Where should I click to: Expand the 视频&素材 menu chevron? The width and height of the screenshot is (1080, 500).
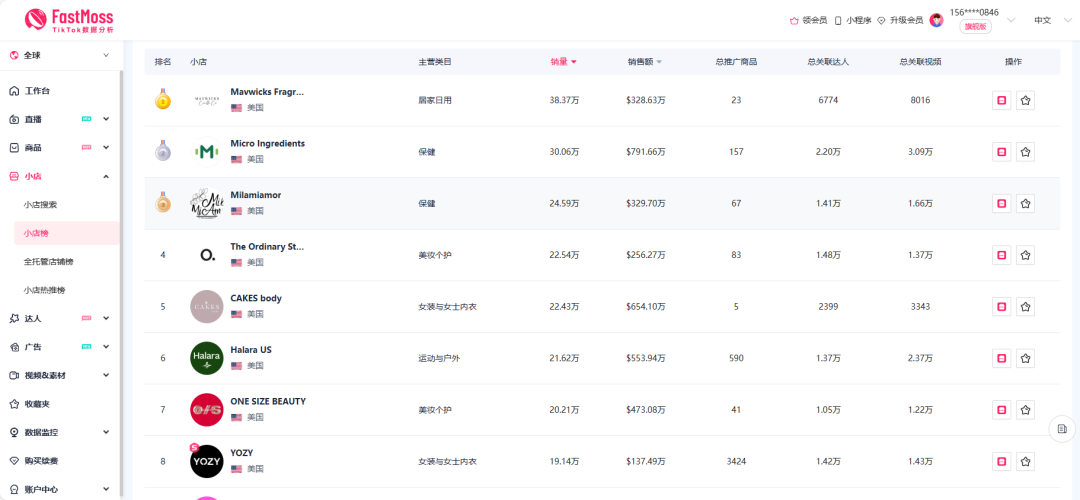[106, 375]
